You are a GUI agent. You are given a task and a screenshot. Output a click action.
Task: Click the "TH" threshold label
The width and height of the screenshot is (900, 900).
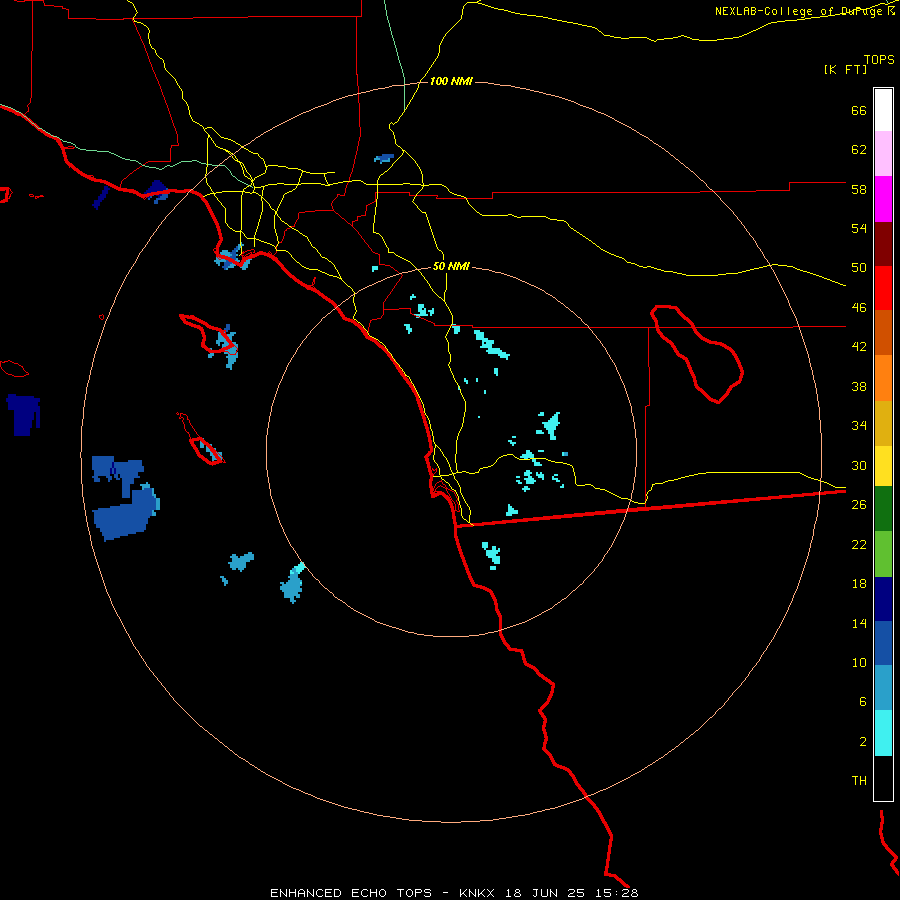(x=859, y=781)
